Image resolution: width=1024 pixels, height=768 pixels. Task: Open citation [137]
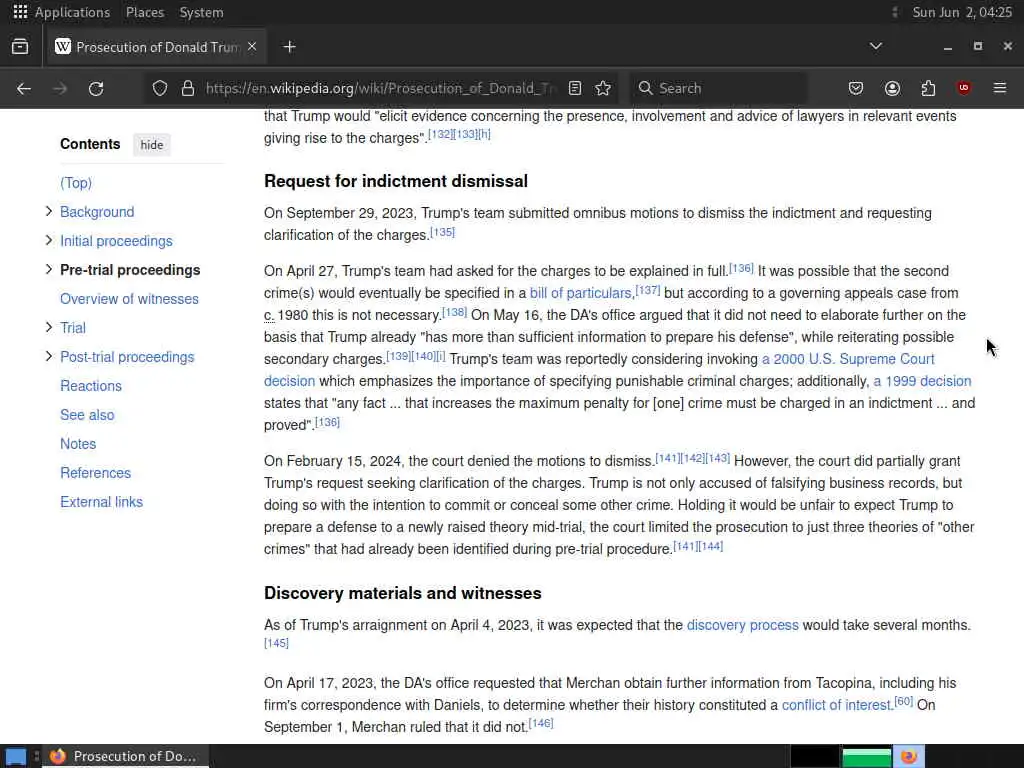tap(648, 289)
